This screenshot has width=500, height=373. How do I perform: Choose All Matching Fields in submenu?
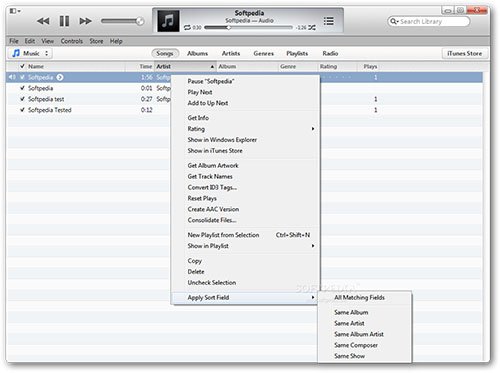pos(365,298)
